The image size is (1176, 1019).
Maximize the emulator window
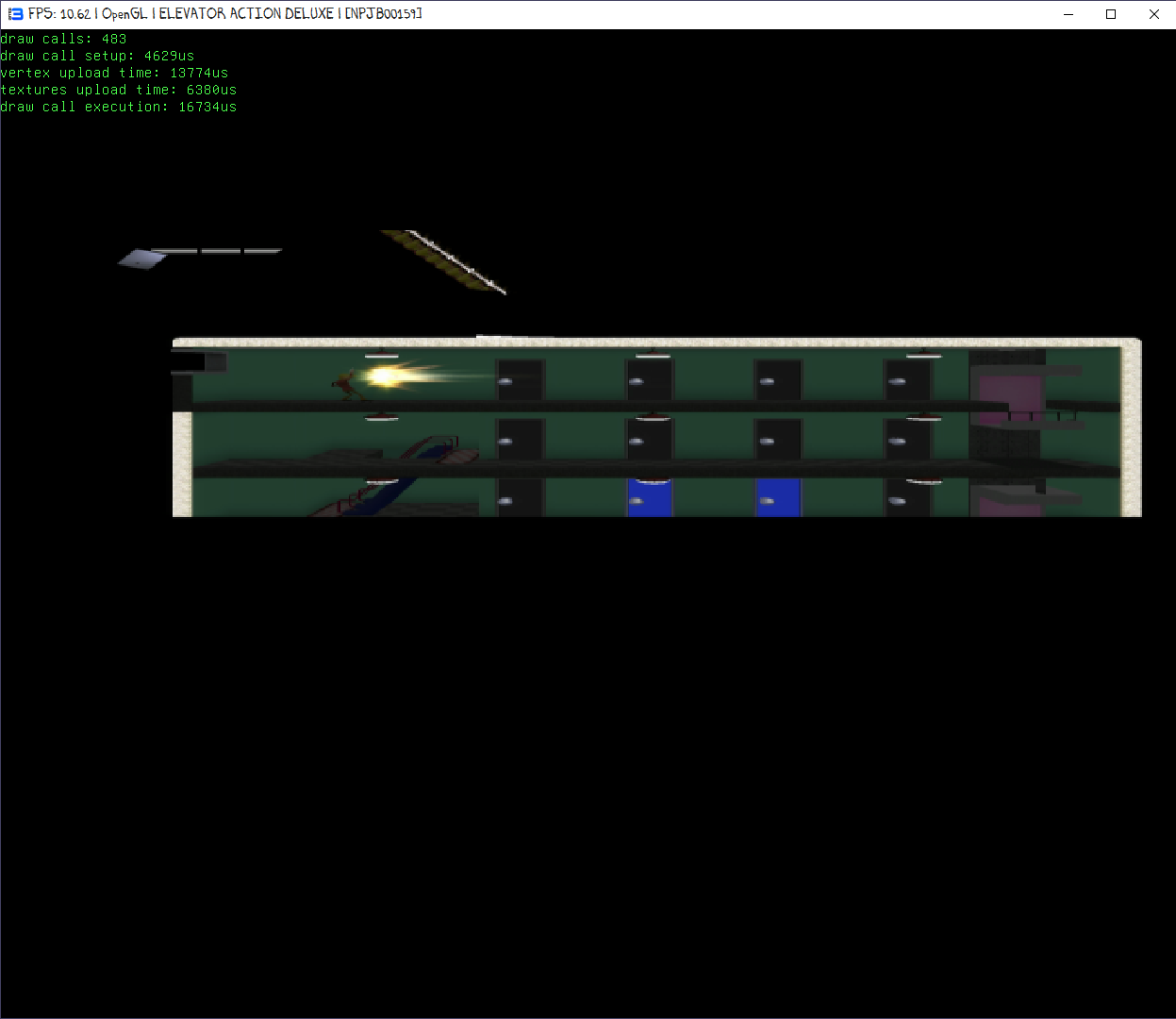pos(1111,14)
